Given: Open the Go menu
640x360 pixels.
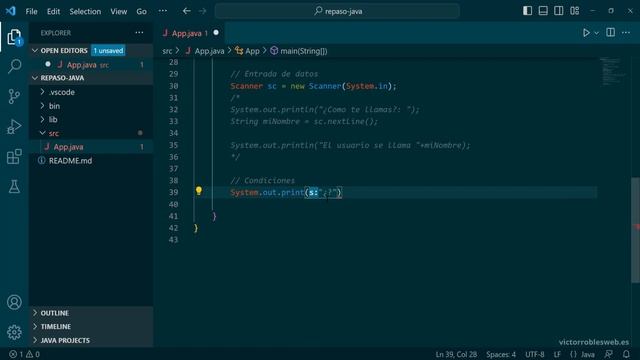Looking at the screenshot, I should click(x=141, y=11).
